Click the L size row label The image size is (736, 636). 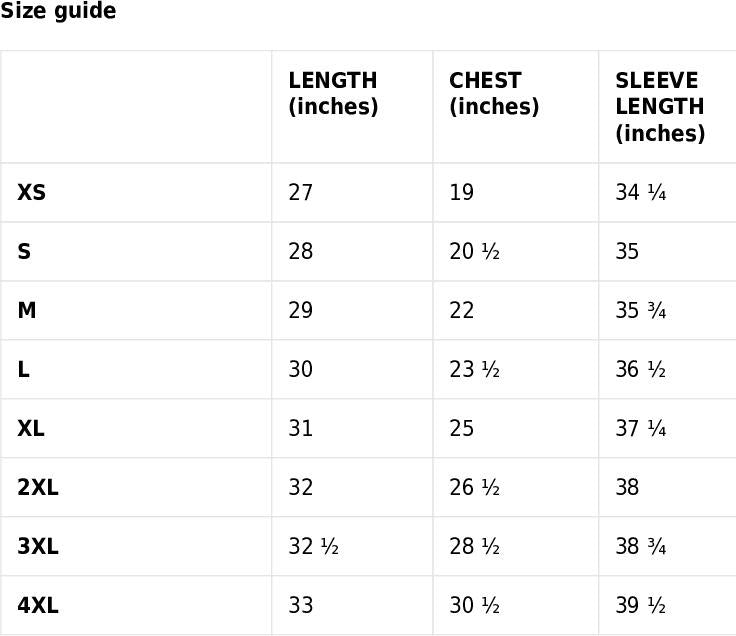click(x=23, y=369)
